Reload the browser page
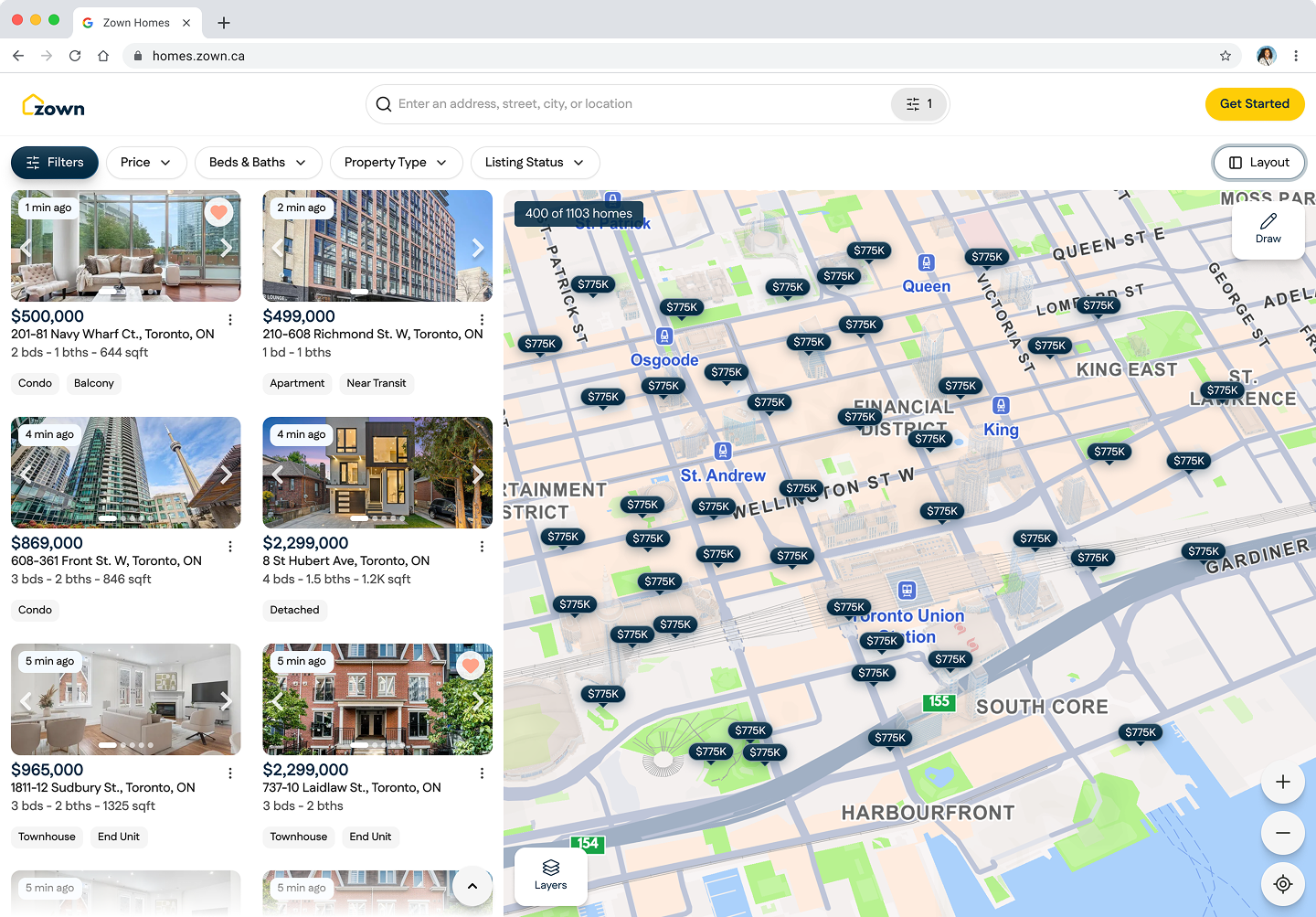 [x=75, y=56]
